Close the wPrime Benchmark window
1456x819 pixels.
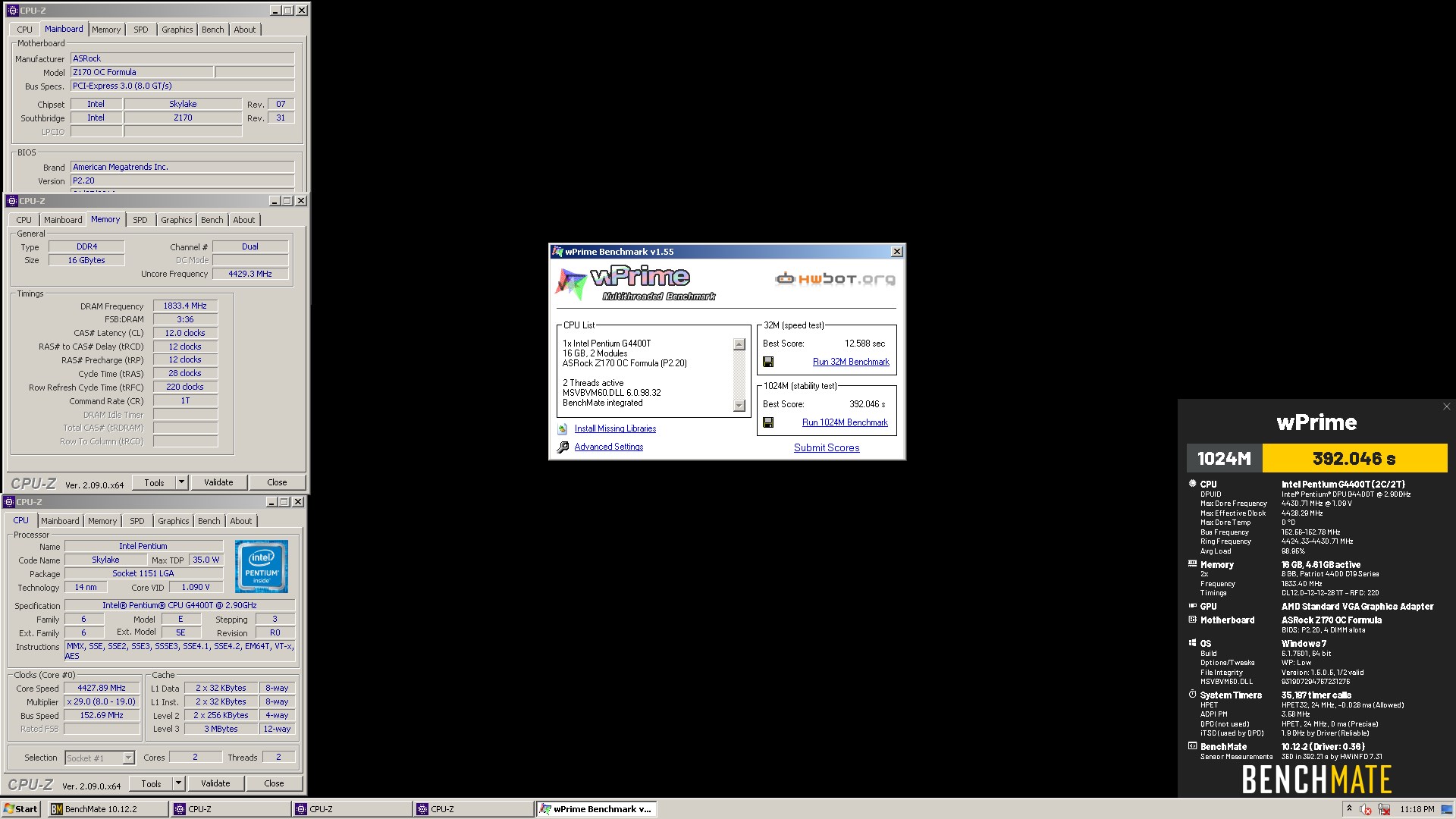pos(896,252)
